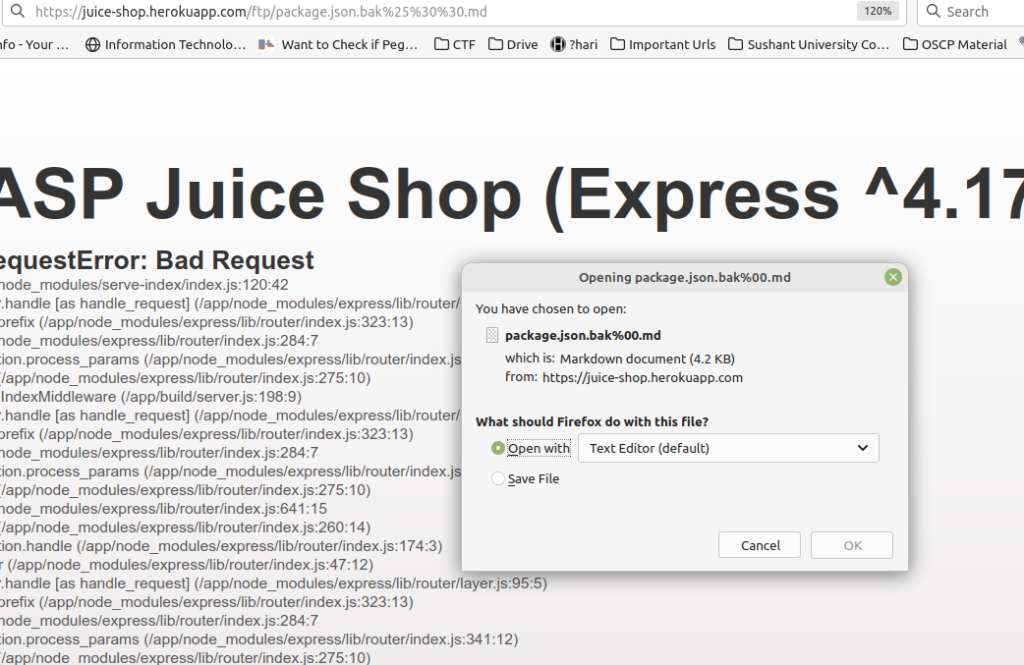Click the package.json.bak%00.md file icon

491,336
